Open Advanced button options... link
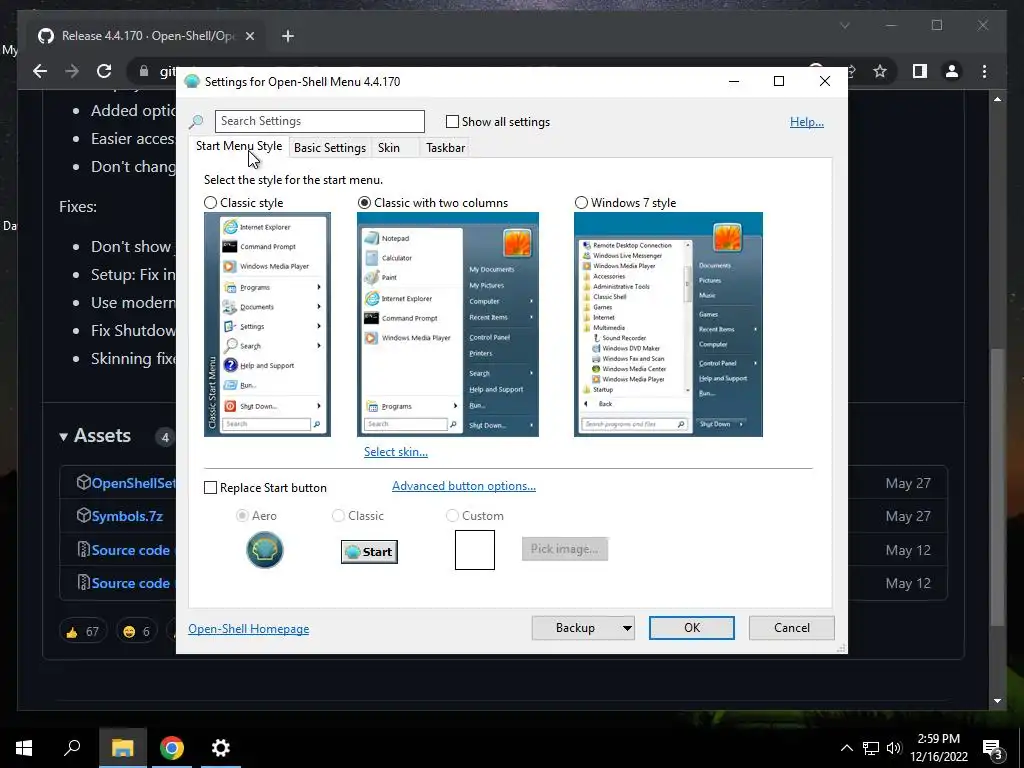 click(464, 486)
